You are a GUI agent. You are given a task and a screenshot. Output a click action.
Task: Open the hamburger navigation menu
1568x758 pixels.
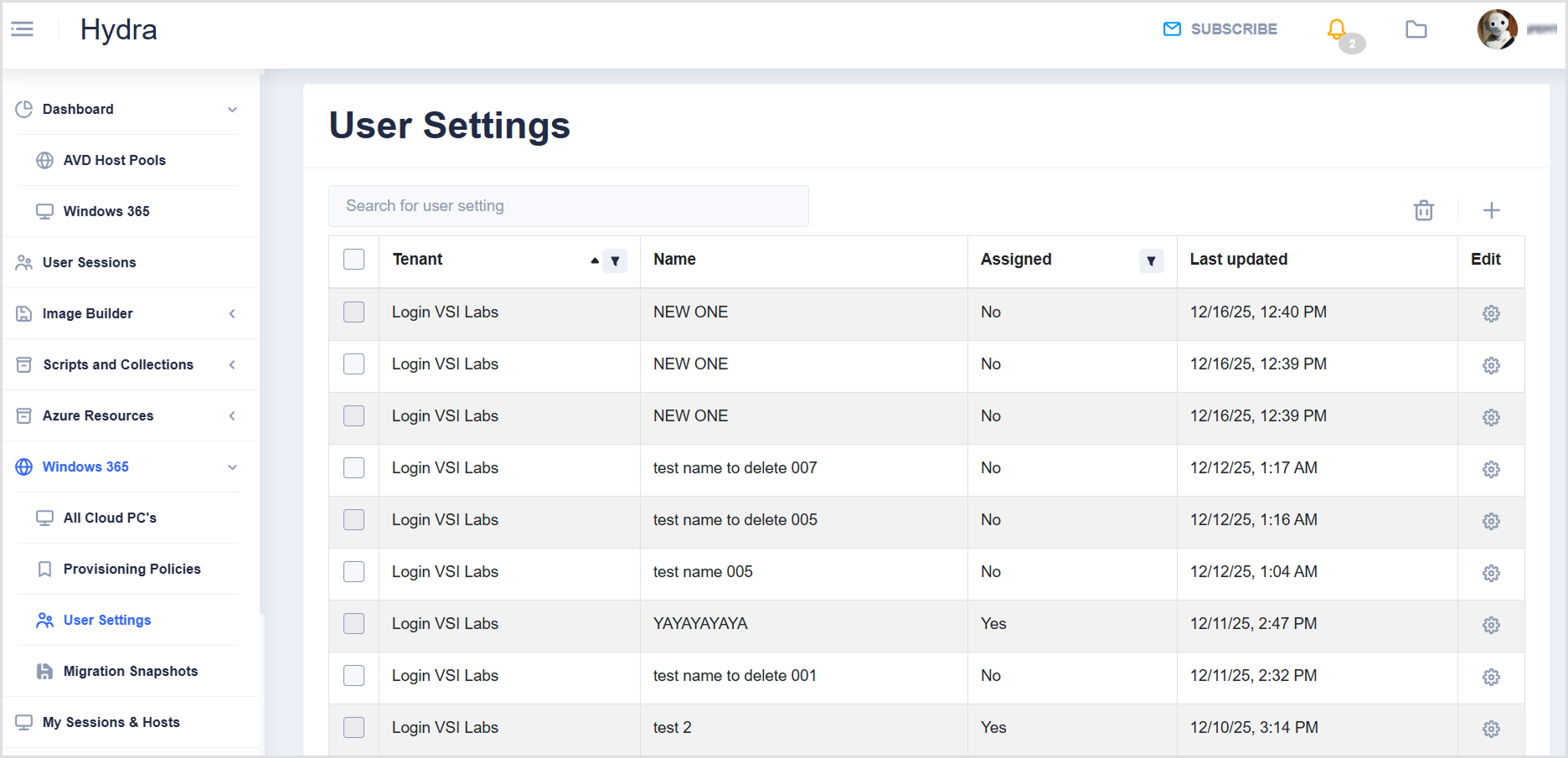click(x=23, y=30)
